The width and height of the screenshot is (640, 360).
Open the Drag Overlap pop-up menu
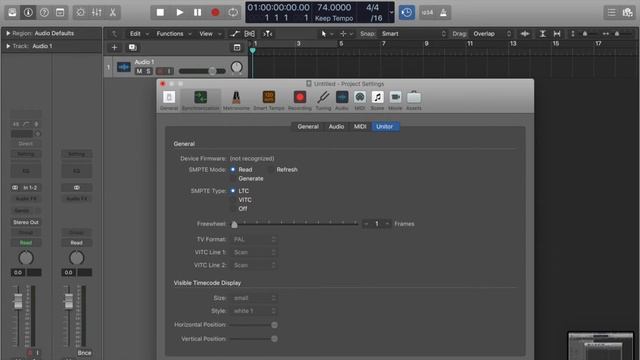tap(492, 33)
